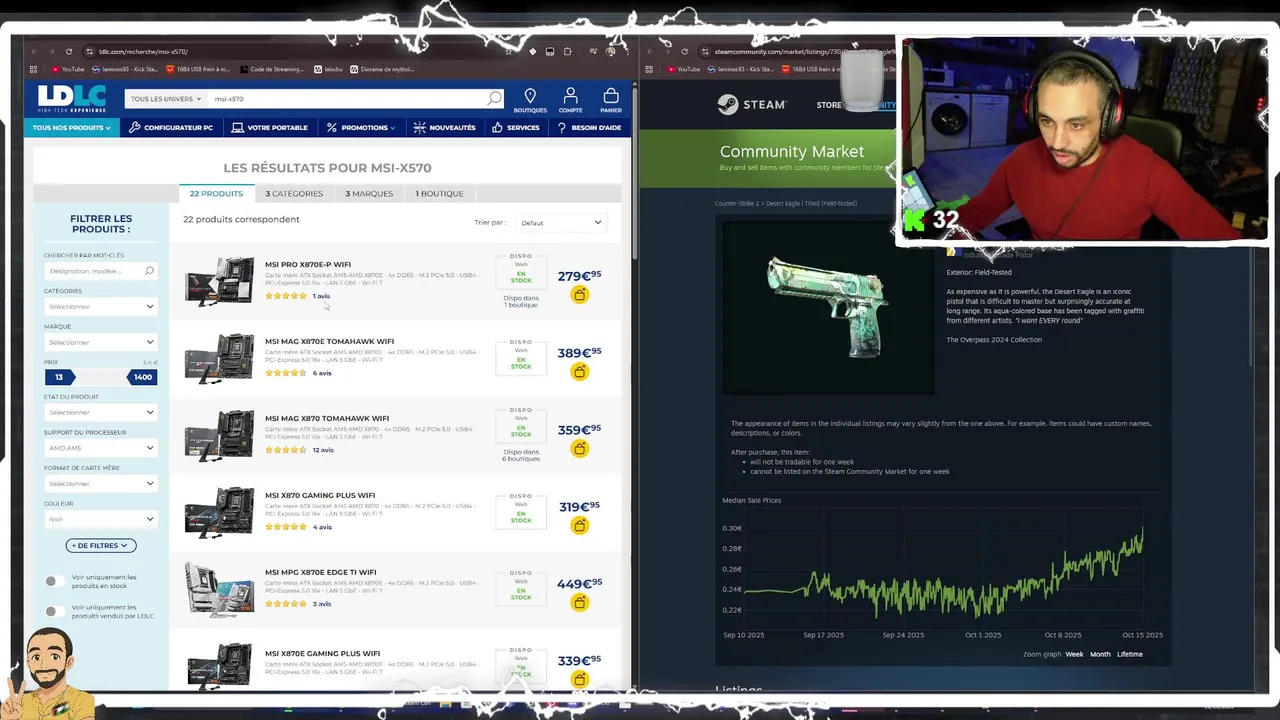Add MSI MAG X870E TOMAHAWK WIFI to cart
The width and height of the screenshot is (1280, 720).
pos(580,372)
